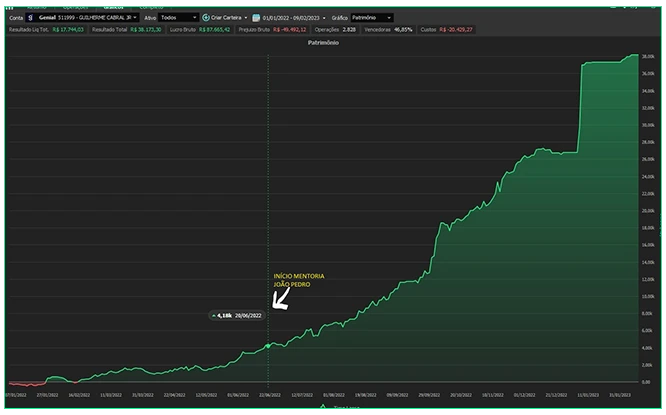Image resolution: width=666 pixels, height=415 pixels.
Task: Open the Gráfico 'Patrimônio' dropdown
Action: pos(372,18)
